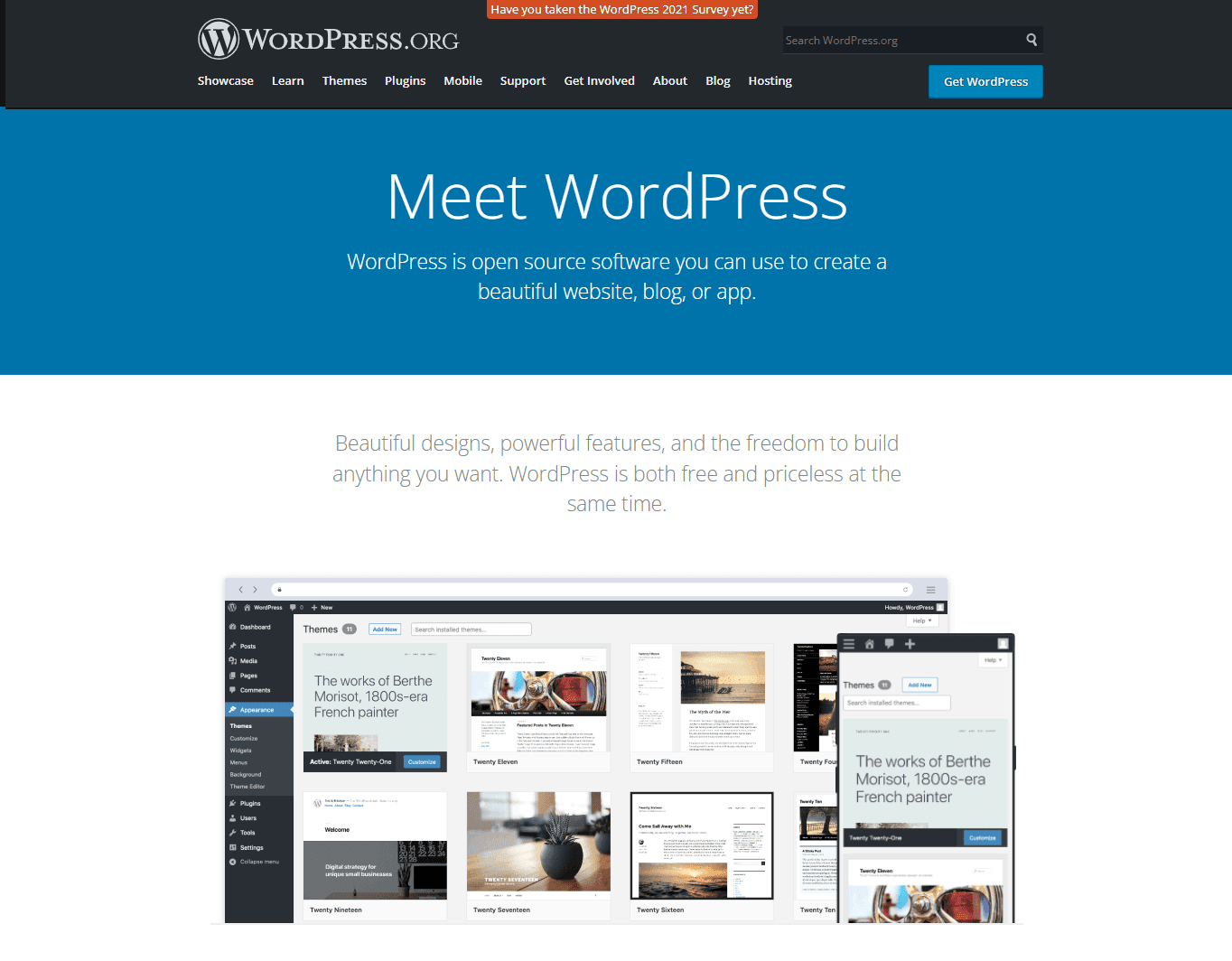The height and width of the screenshot is (961, 1232).
Task: Open the Support menu item
Action: tap(523, 80)
